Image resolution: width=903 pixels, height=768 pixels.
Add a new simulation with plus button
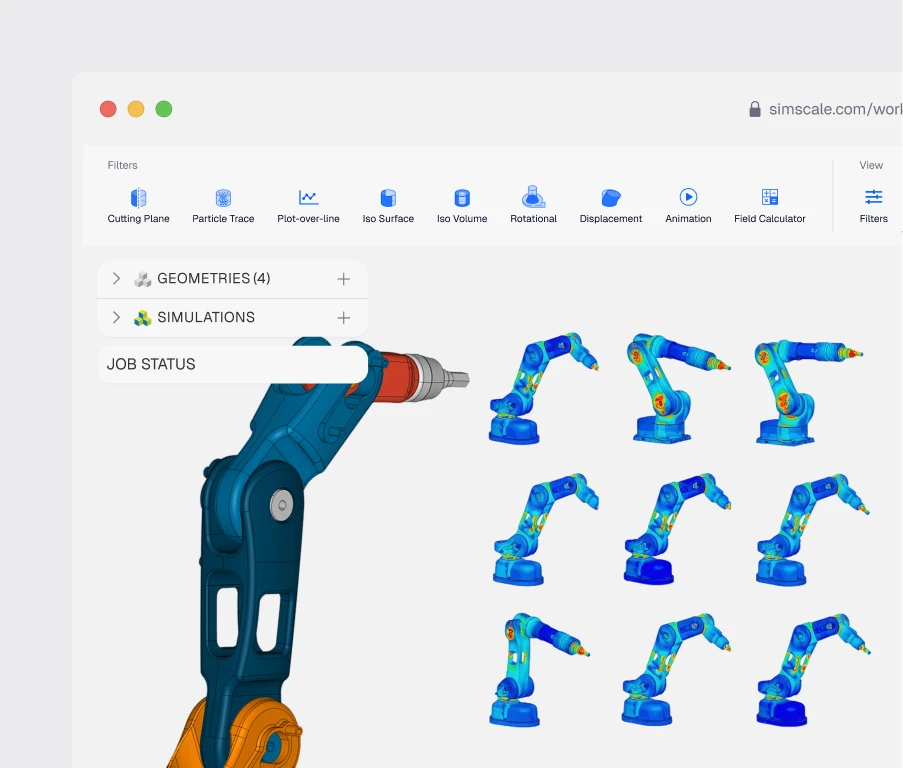coord(344,318)
